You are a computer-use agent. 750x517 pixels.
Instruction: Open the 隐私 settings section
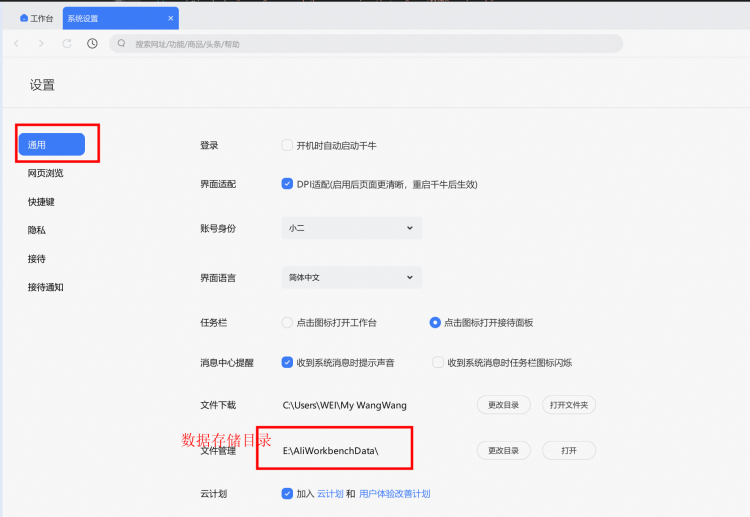(36, 230)
